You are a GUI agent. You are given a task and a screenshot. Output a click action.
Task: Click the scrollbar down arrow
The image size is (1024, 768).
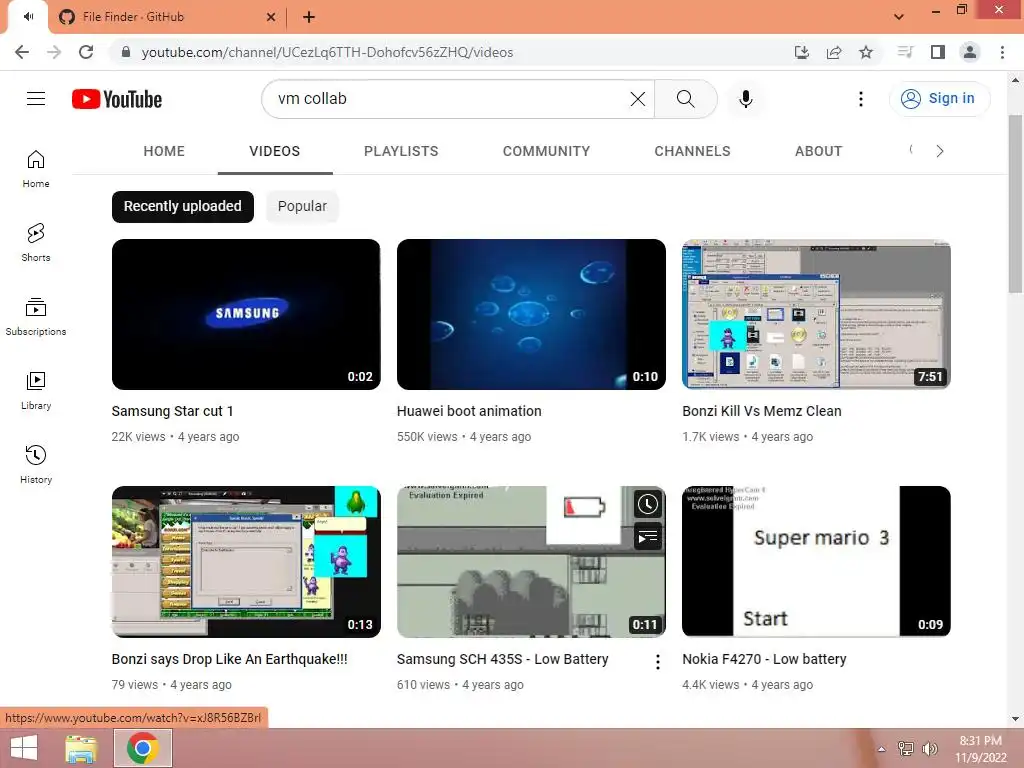[x=1015, y=719]
